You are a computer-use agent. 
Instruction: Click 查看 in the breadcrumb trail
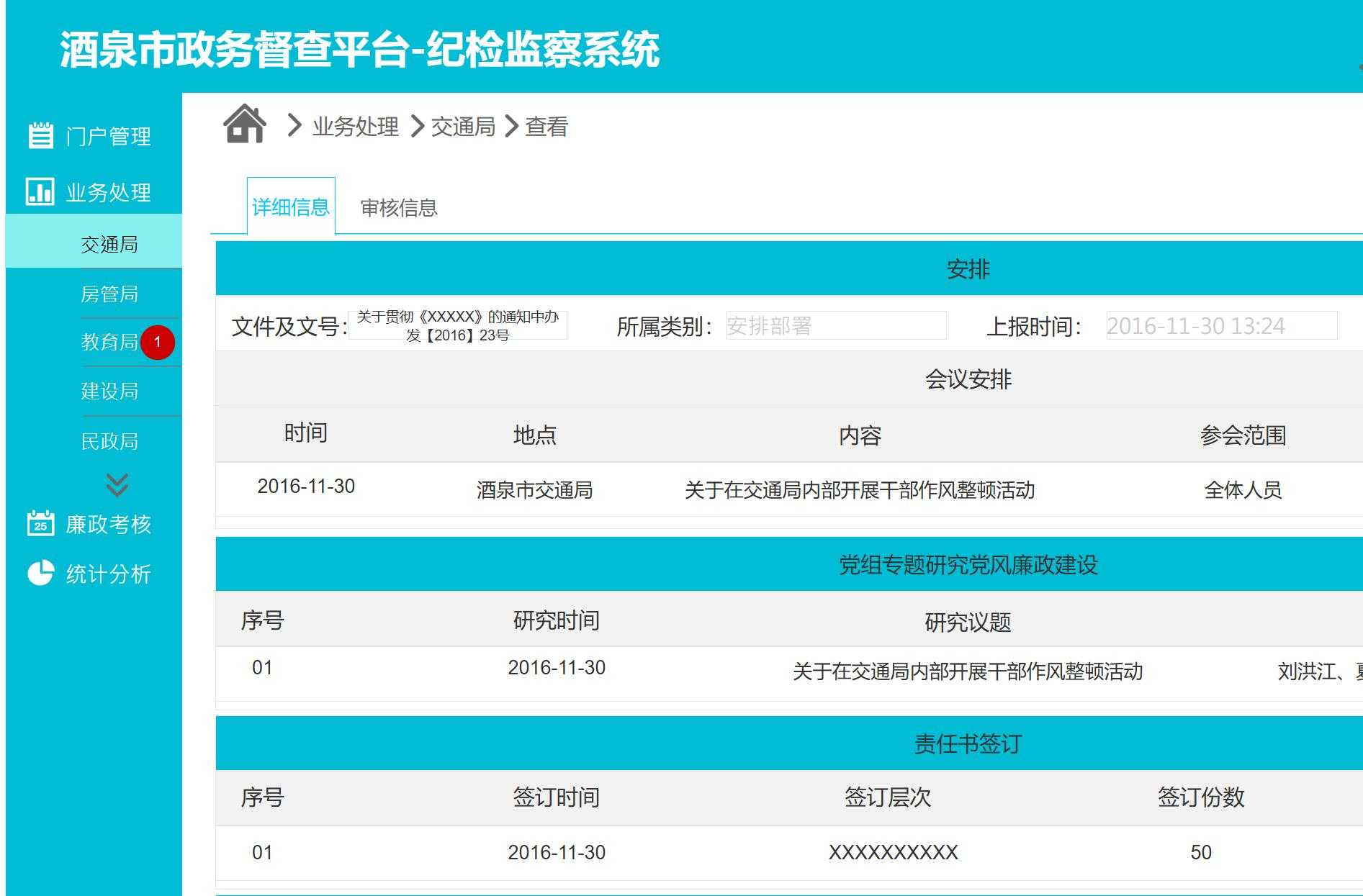tap(546, 127)
